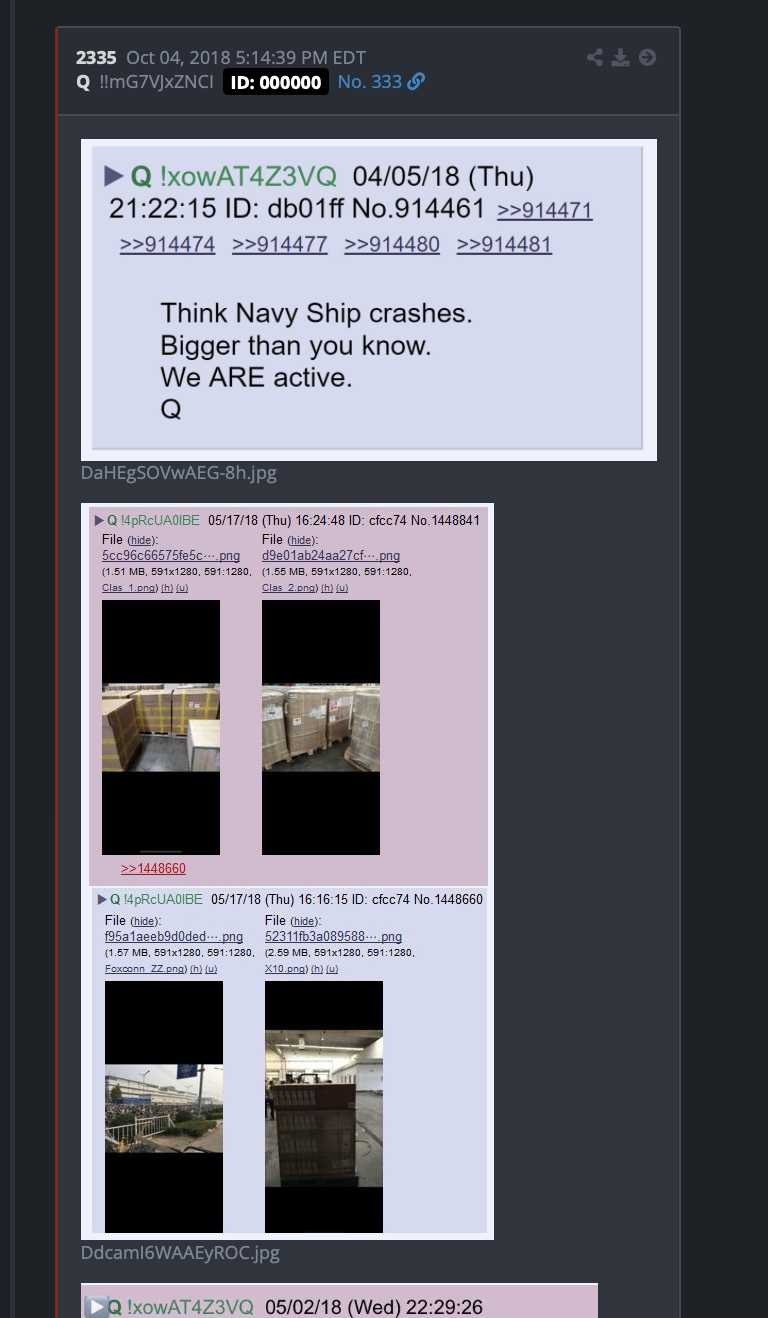Click the chain link icon beside No. 333
The width and height of the screenshot is (768, 1318).
tap(416, 82)
